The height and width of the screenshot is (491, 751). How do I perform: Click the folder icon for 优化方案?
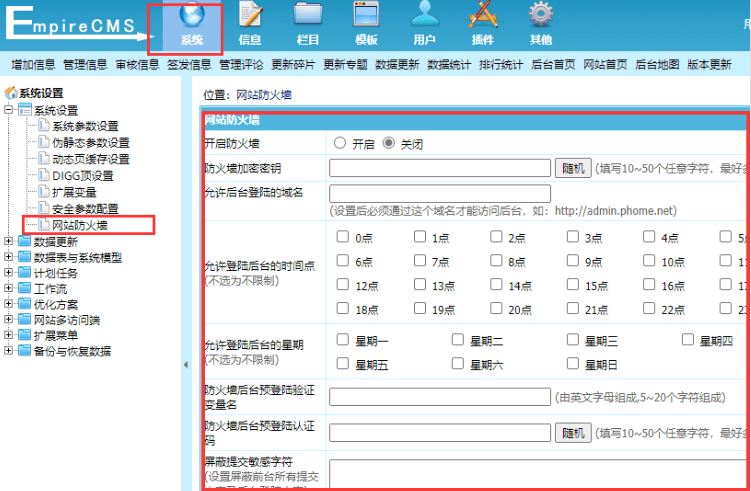click(24, 304)
